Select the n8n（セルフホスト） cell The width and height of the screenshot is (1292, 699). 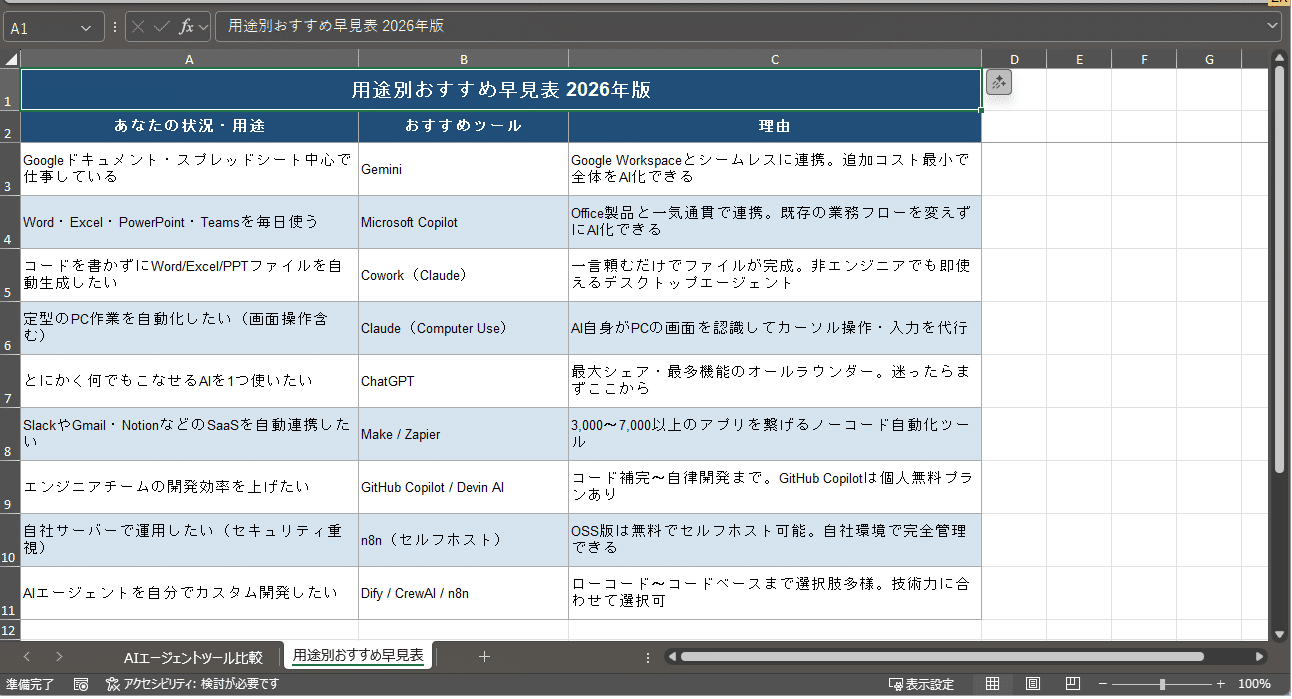(x=464, y=540)
